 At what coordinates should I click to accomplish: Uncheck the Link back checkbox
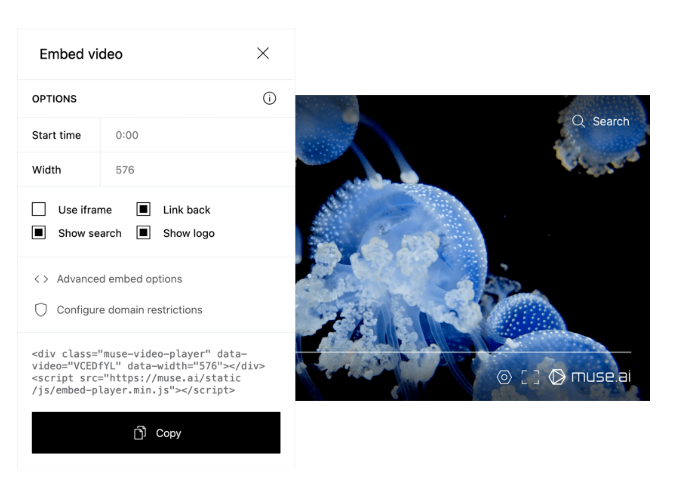point(144,210)
